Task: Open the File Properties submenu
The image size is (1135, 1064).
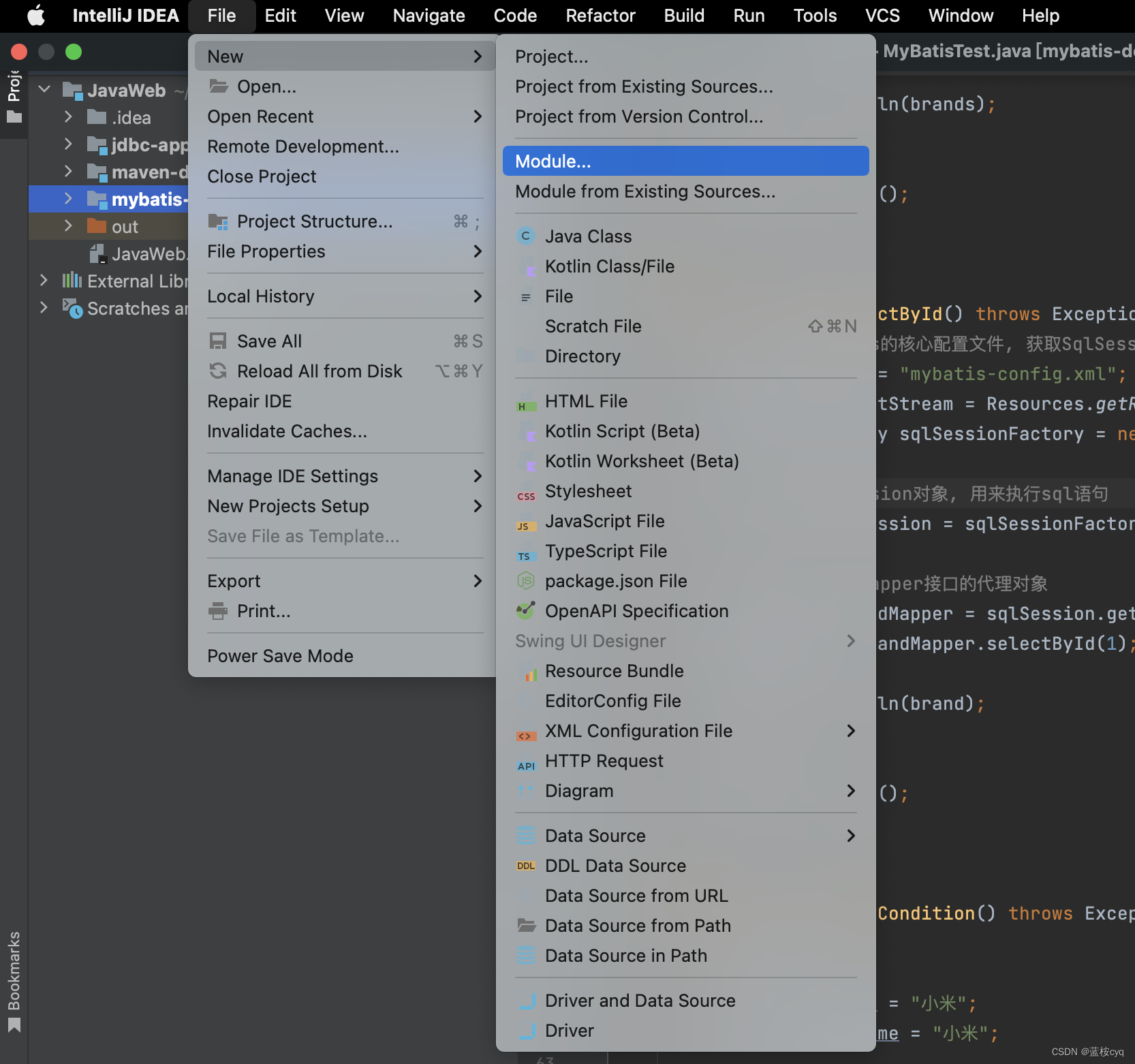Action: 345,251
